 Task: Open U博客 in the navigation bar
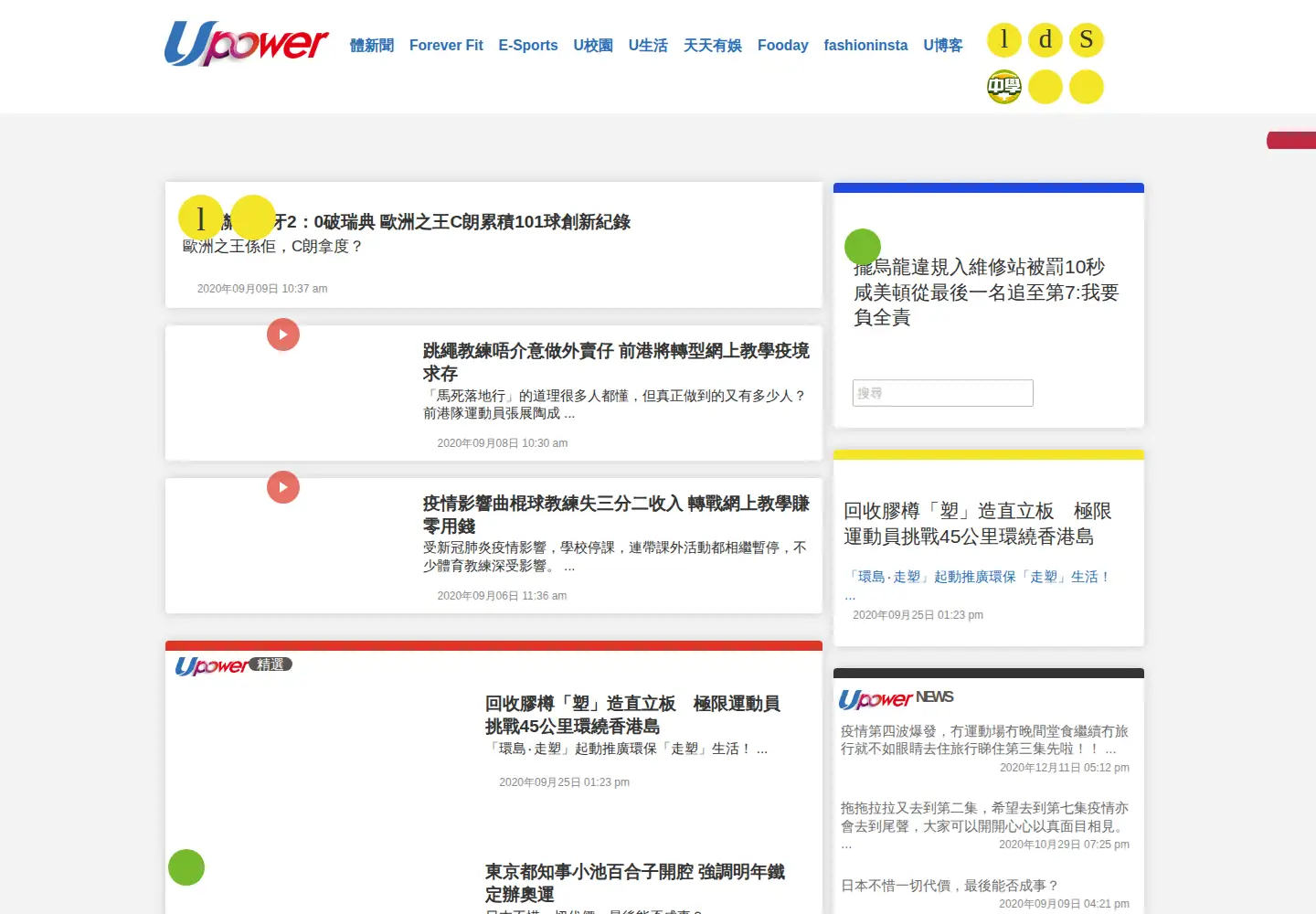click(x=943, y=45)
